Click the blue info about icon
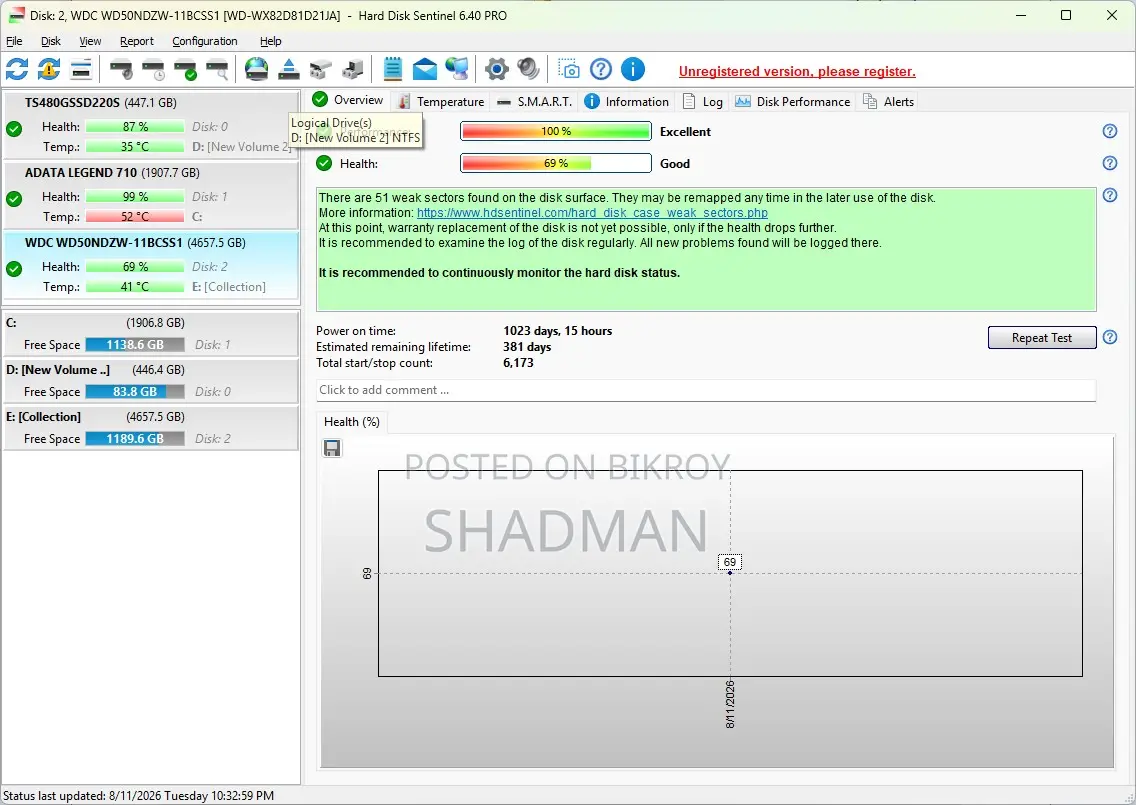 click(632, 70)
